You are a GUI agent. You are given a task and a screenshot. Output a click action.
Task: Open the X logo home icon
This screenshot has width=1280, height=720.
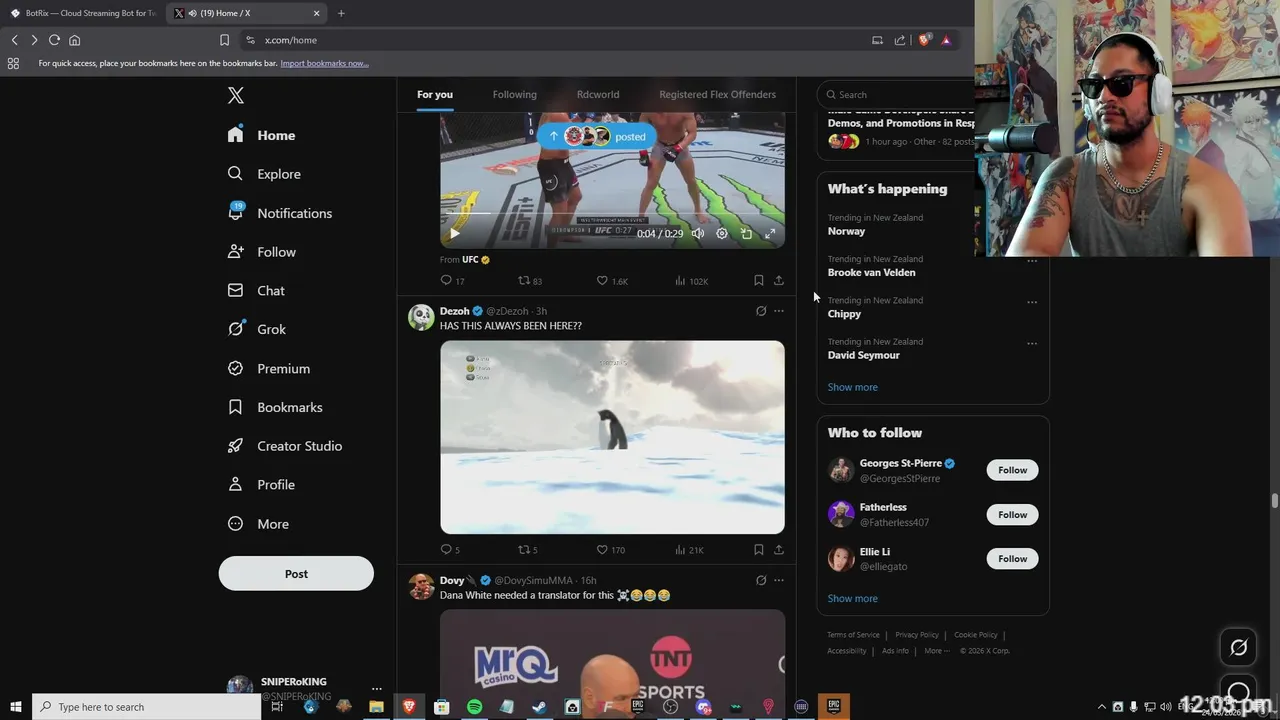[x=235, y=95]
